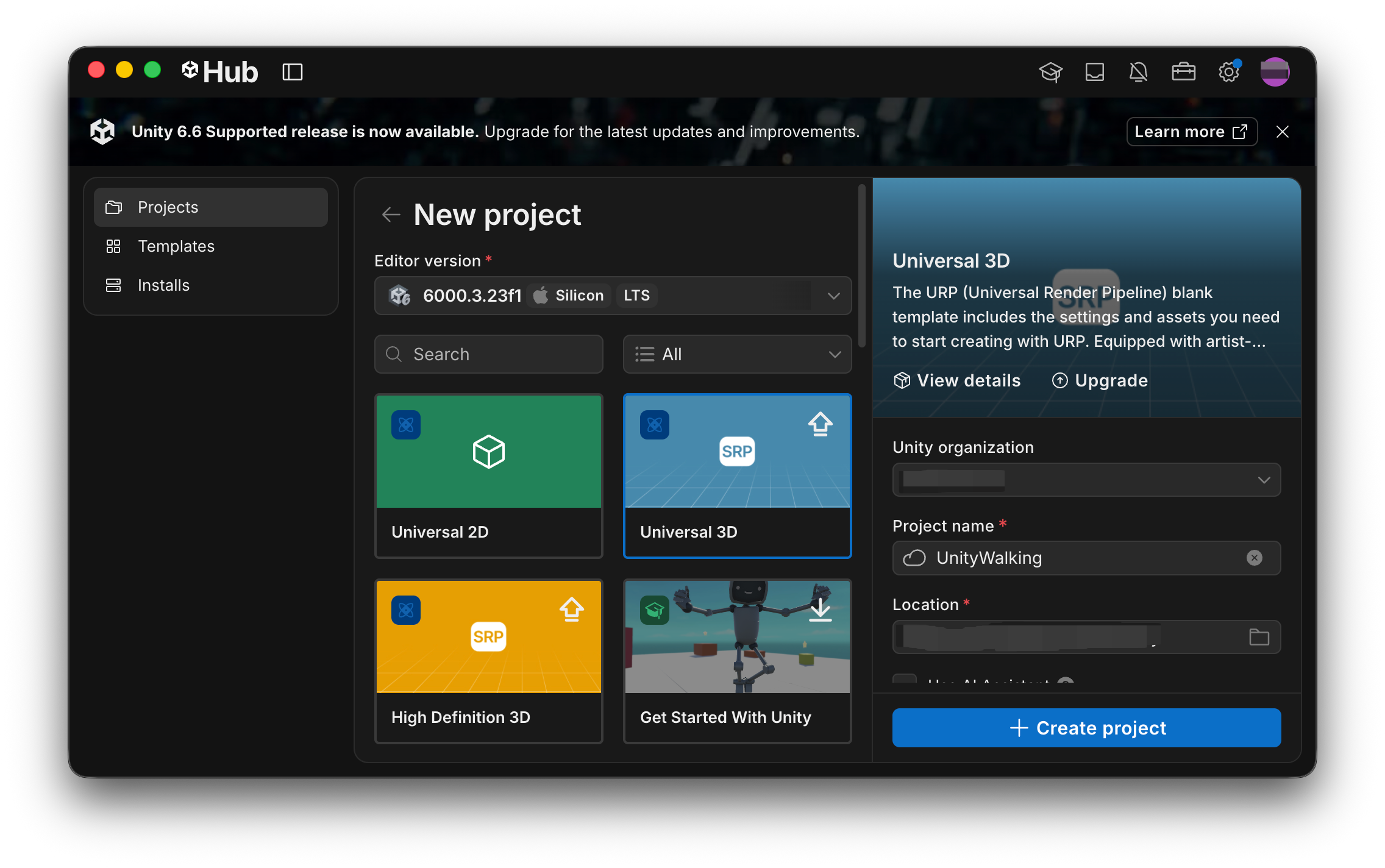Viewport: 1385px width, 868px height.
Task: Open the briefcase icon in the top bar
Action: (1183, 72)
